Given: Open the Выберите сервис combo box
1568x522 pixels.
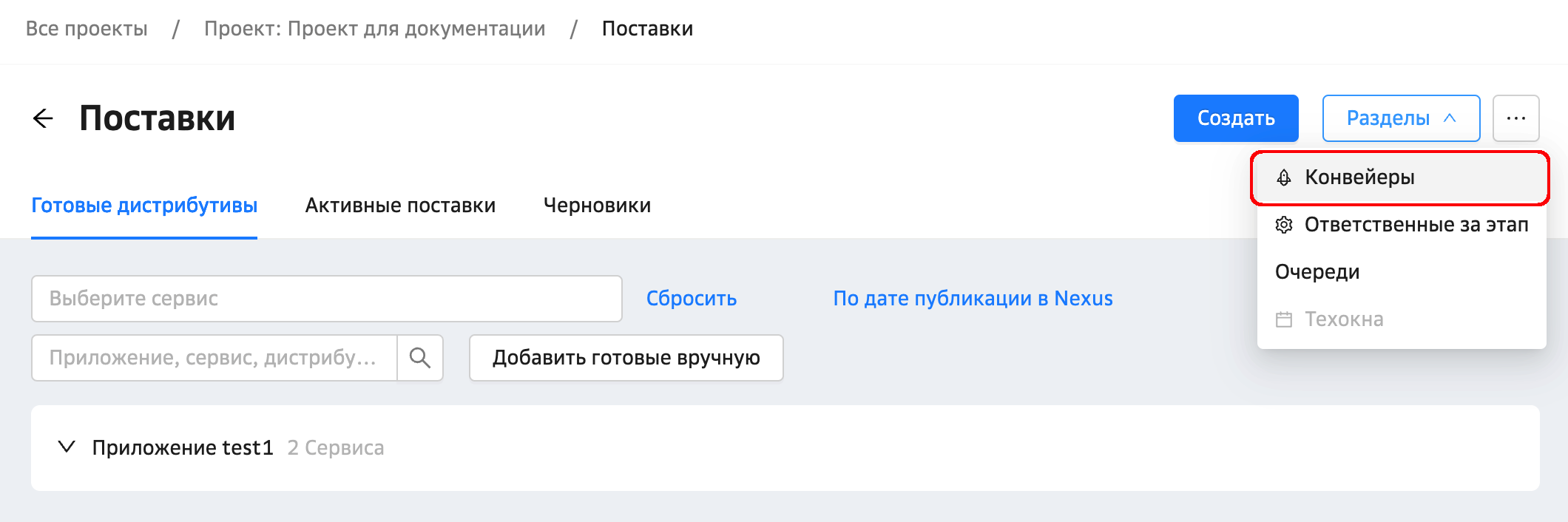Looking at the screenshot, I should pos(326,299).
